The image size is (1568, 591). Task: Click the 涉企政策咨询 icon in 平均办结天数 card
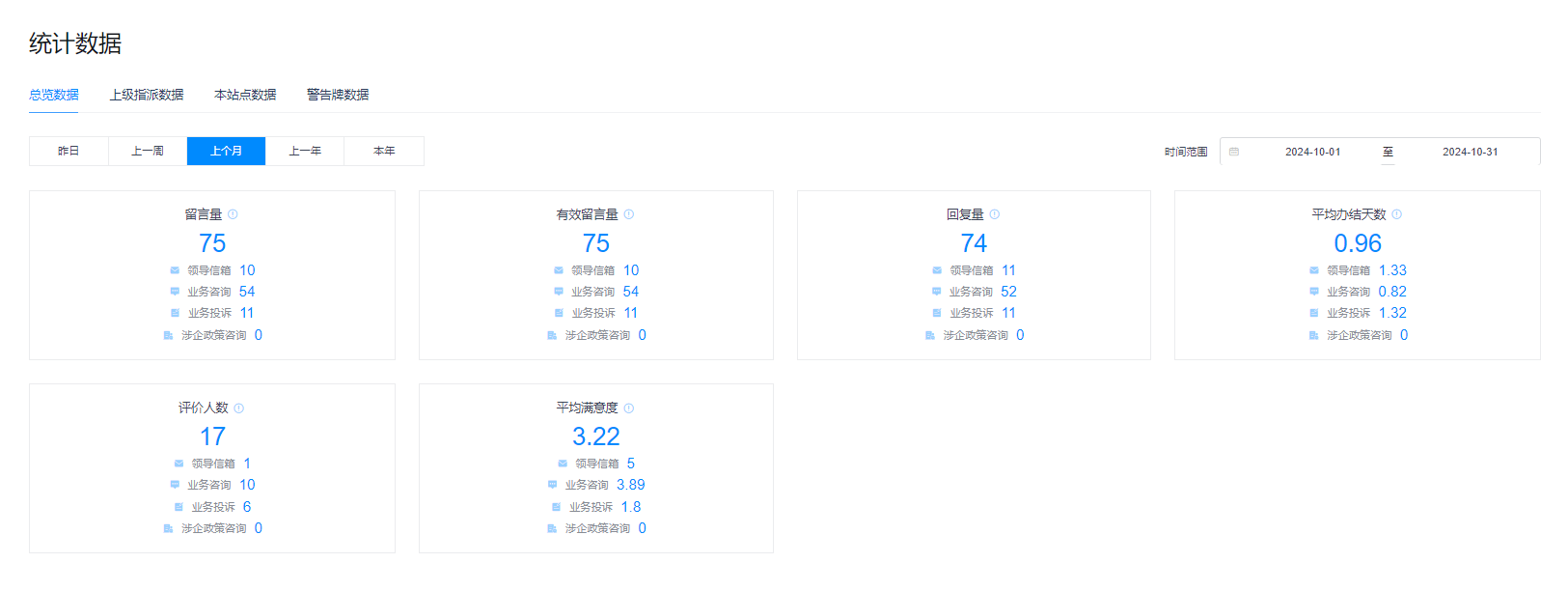pos(1314,335)
